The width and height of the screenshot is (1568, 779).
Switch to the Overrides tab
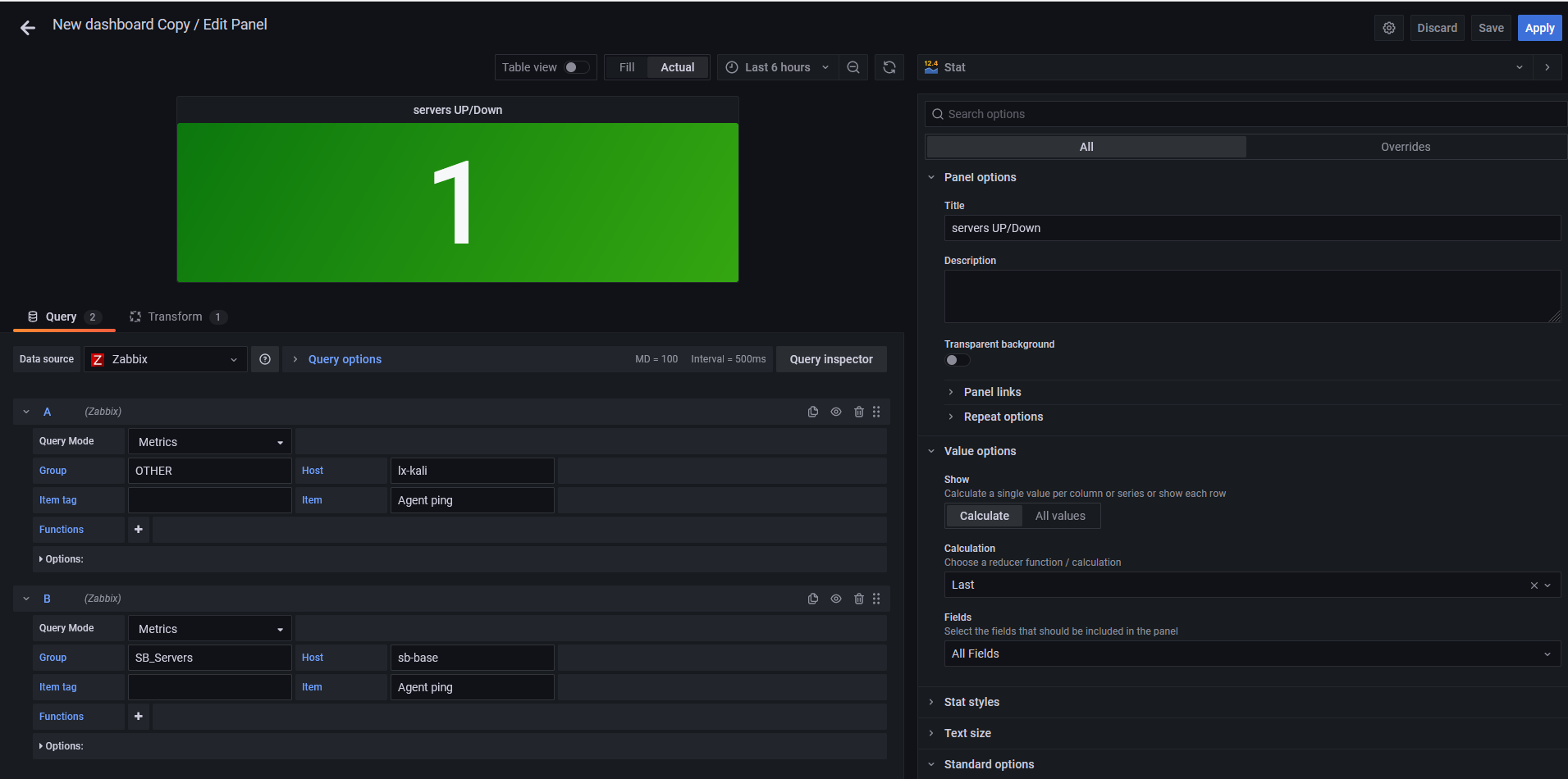(x=1405, y=147)
